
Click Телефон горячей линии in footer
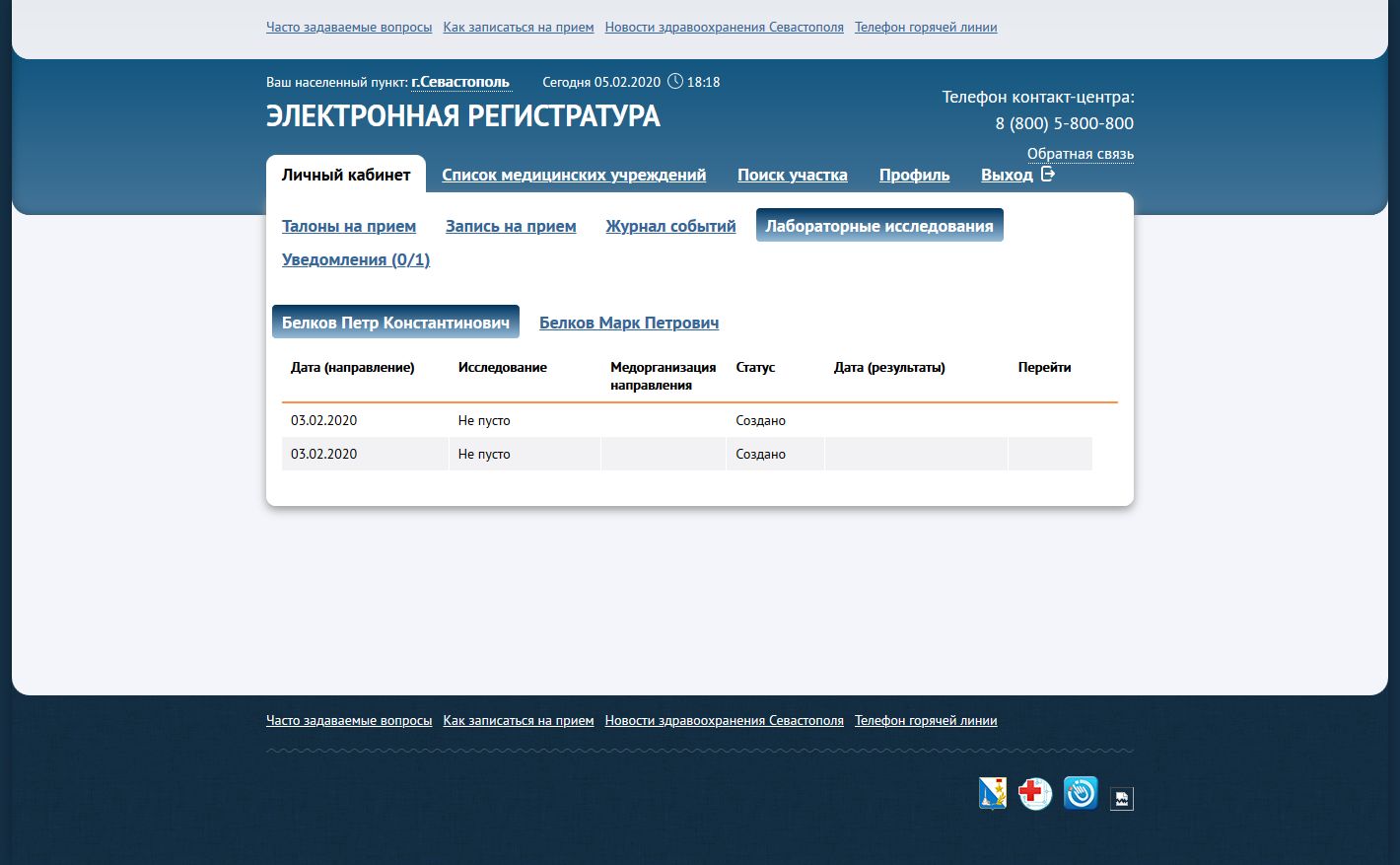(x=926, y=721)
